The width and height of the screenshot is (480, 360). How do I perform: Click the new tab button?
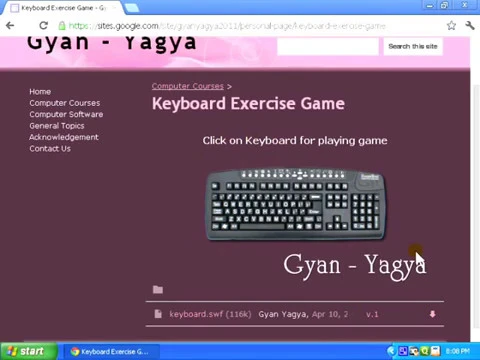132,8
